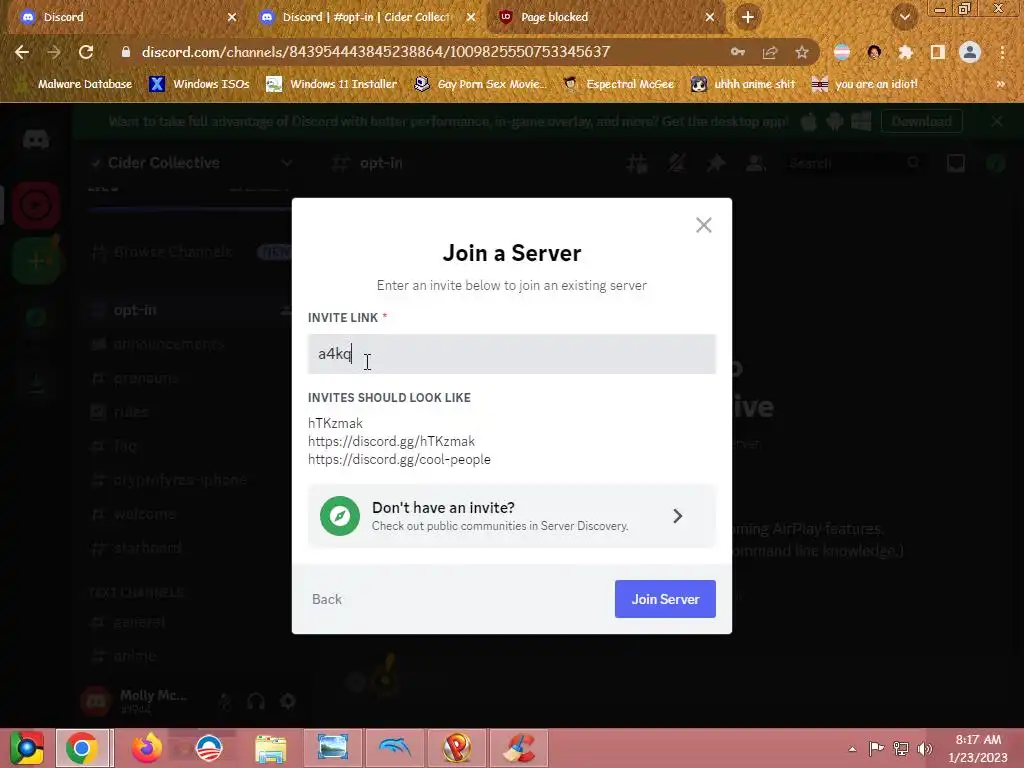The image size is (1024, 768).
Task: Click the Windows Start button
Action: tap(26, 748)
